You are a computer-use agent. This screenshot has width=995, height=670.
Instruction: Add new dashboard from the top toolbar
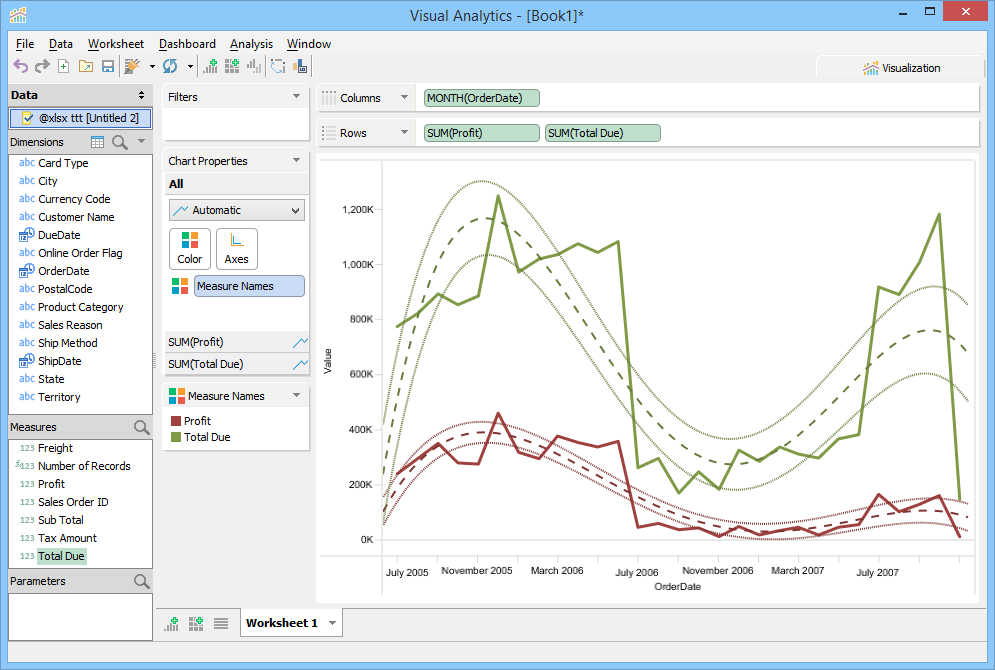pyautogui.click(x=232, y=66)
